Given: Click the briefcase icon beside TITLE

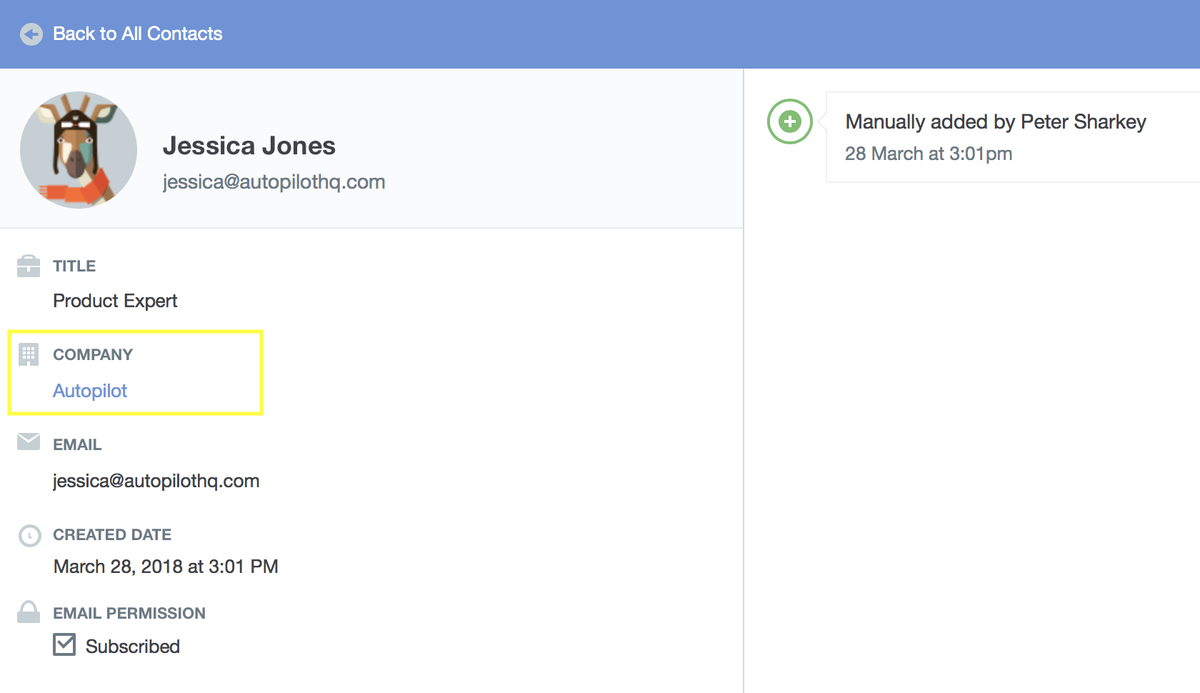Looking at the screenshot, I should (x=28, y=265).
